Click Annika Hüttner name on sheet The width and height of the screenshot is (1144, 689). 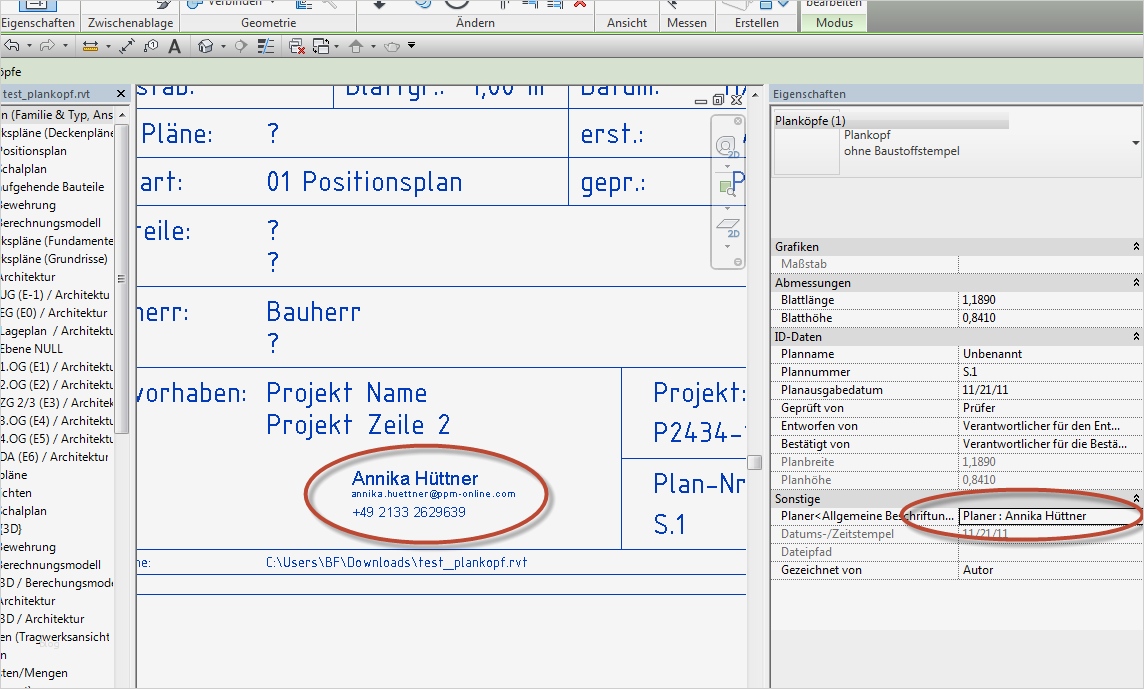(x=415, y=478)
